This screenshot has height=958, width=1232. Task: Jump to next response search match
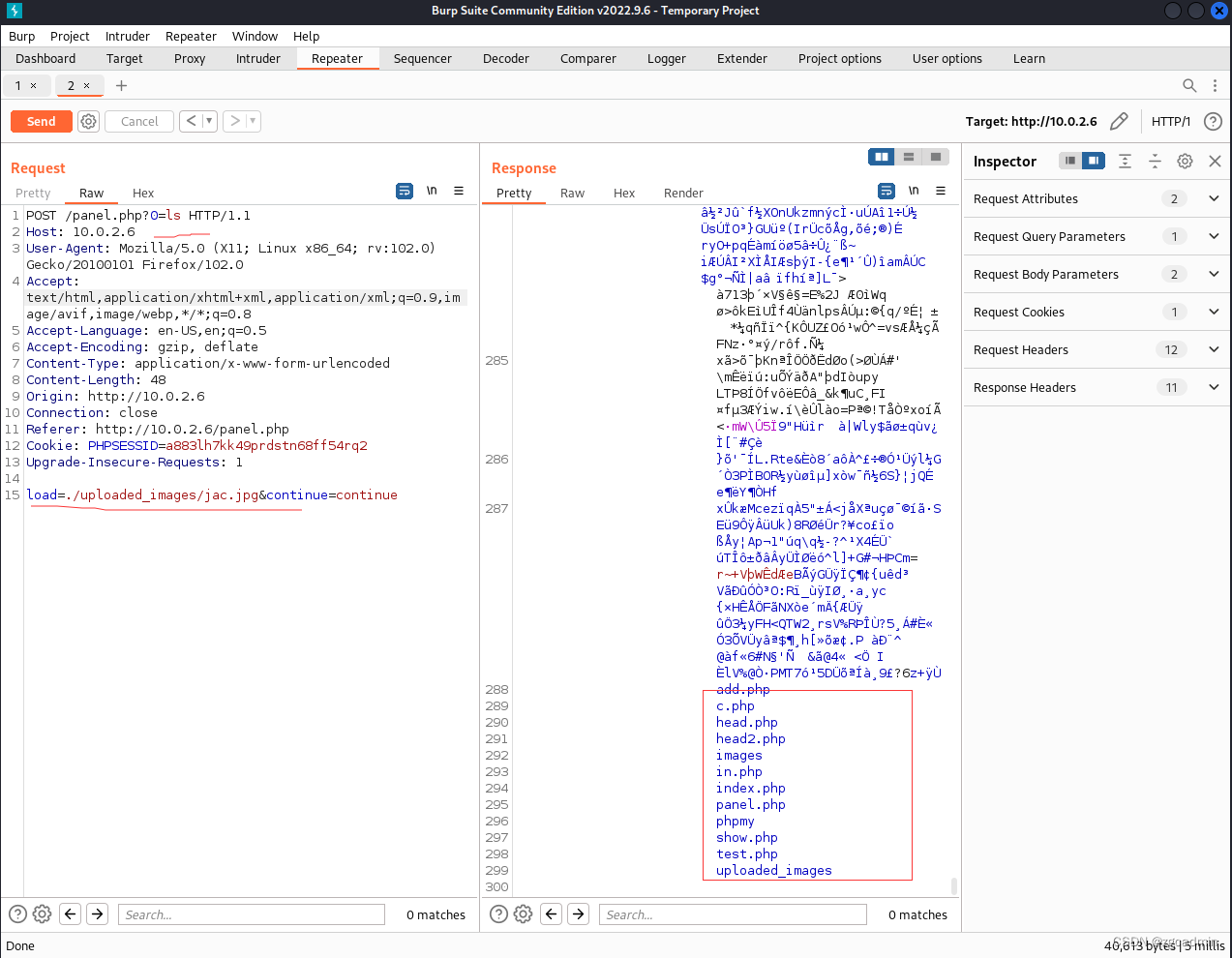579,913
